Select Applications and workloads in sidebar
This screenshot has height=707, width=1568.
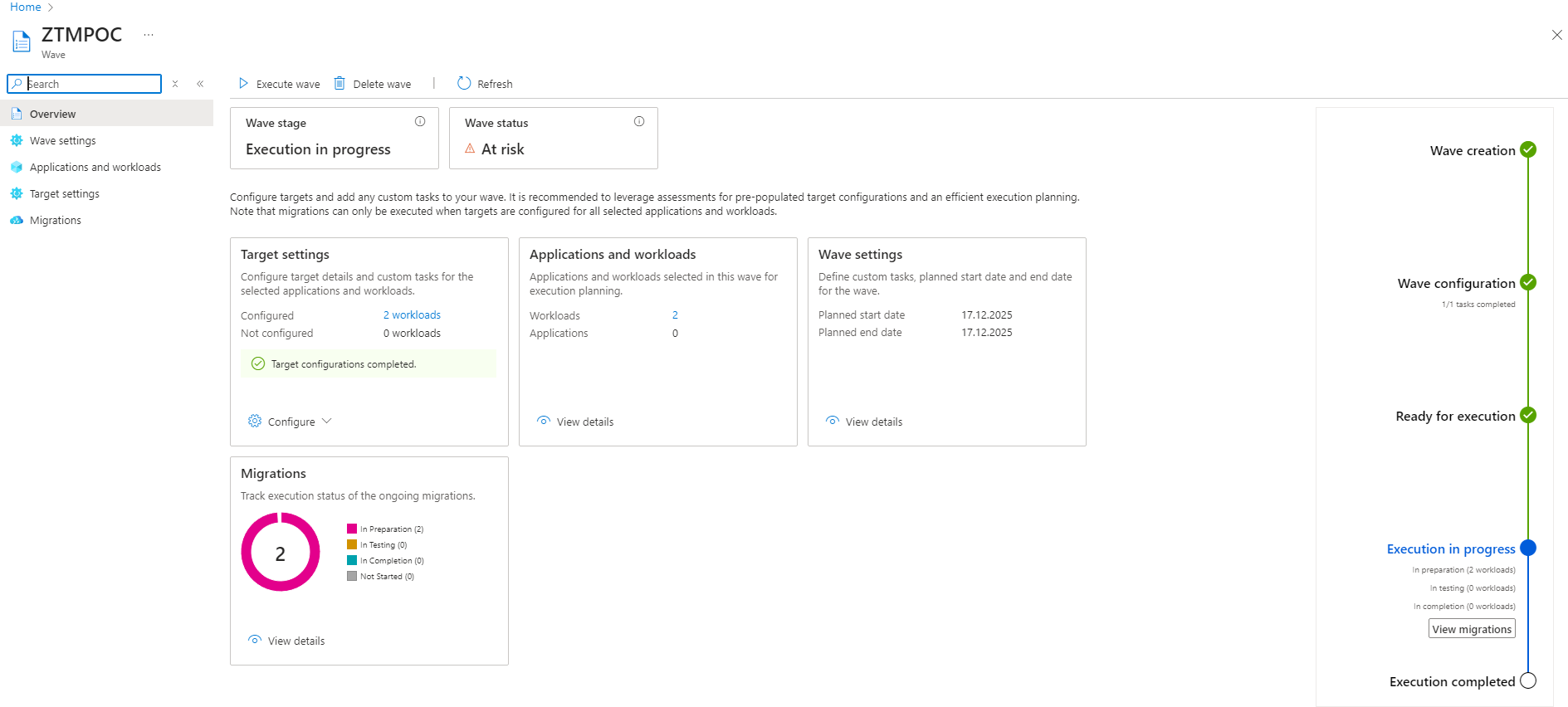[95, 168]
